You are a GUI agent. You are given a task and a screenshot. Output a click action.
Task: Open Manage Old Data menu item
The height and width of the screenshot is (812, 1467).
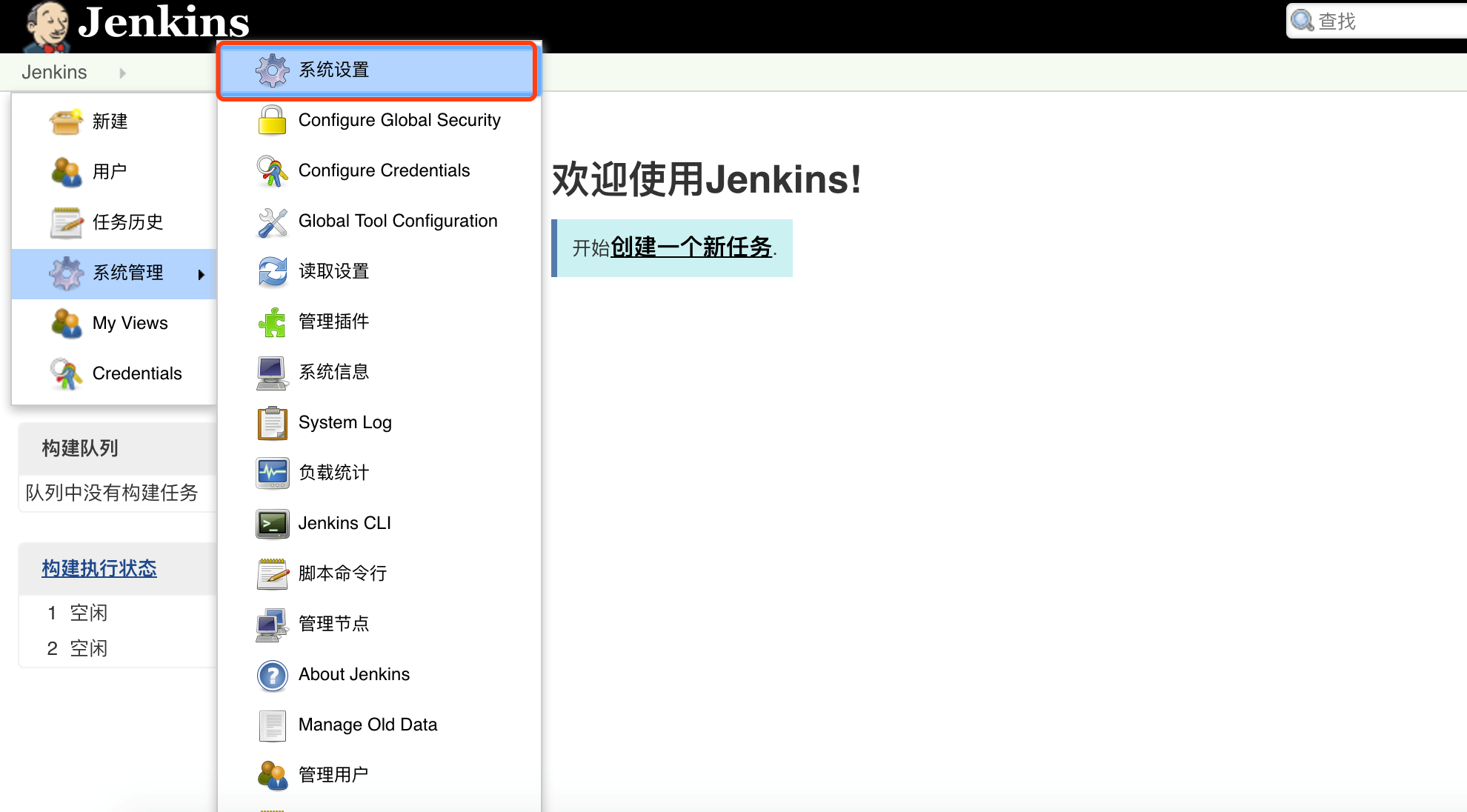pos(367,725)
